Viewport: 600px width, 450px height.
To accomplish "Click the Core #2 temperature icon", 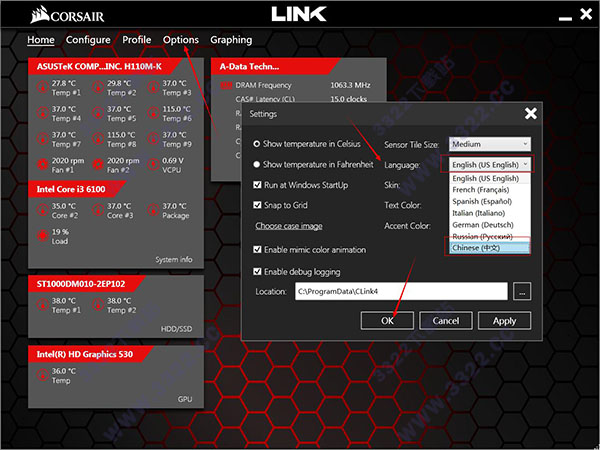I will pyautogui.click(x=42, y=210).
